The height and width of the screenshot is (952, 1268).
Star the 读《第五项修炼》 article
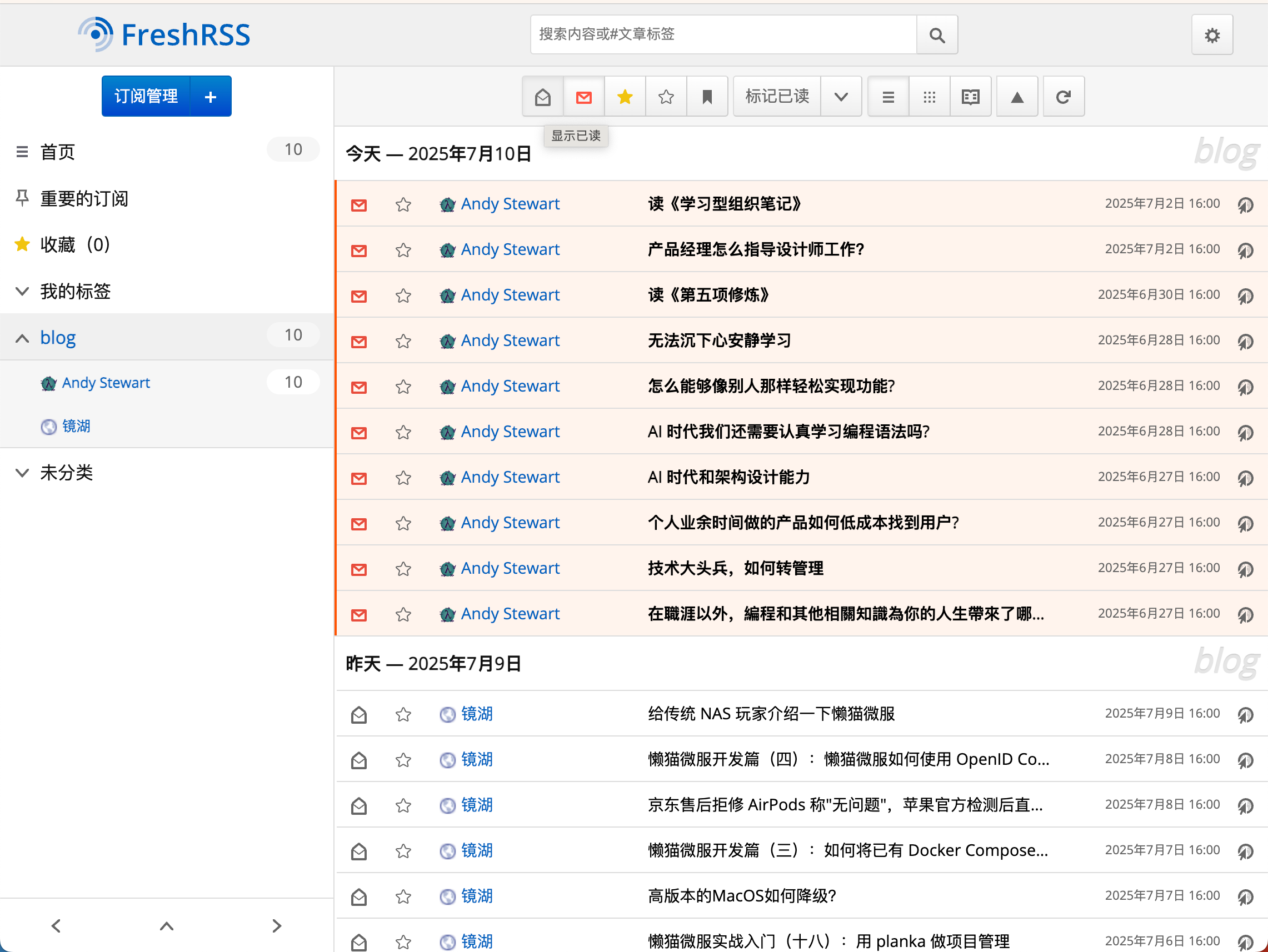point(403,295)
